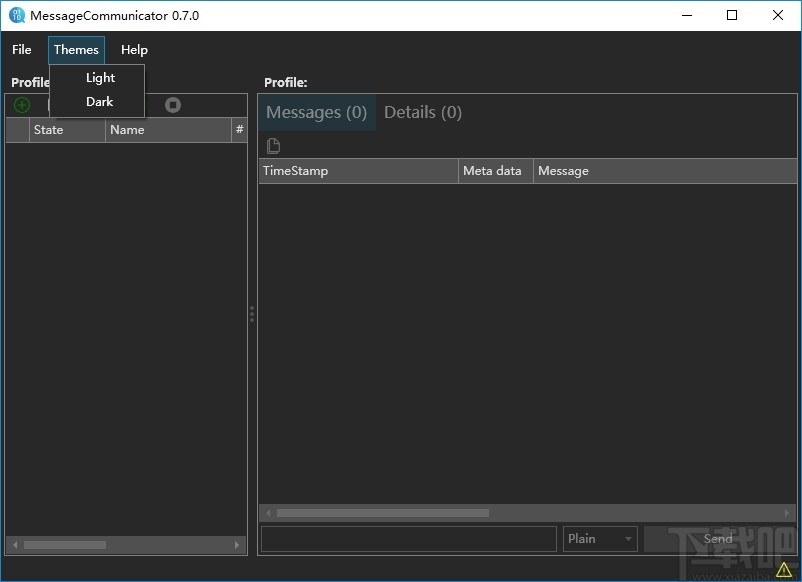This screenshot has width=802, height=582.
Task: Click inside the message input field
Action: click(408, 538)
